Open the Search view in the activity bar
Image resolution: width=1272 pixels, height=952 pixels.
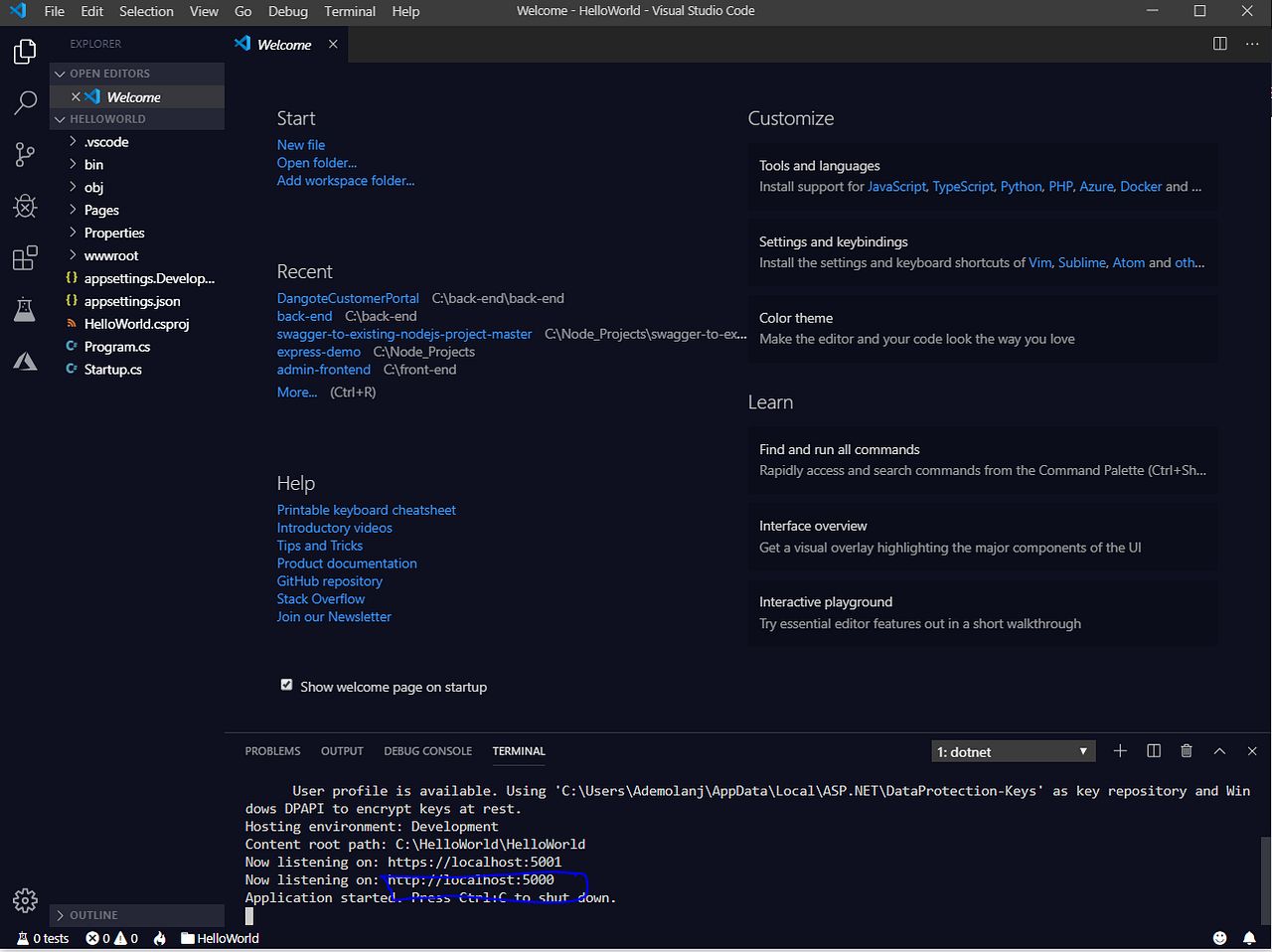25,102
